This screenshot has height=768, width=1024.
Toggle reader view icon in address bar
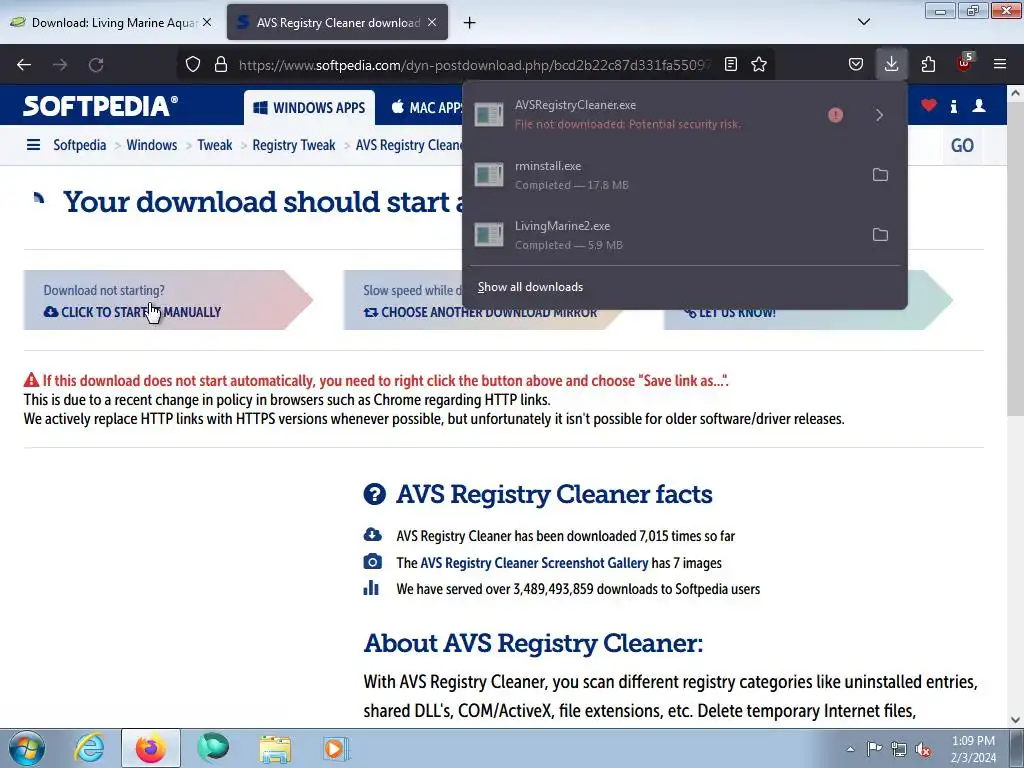[x=731, y=64]
